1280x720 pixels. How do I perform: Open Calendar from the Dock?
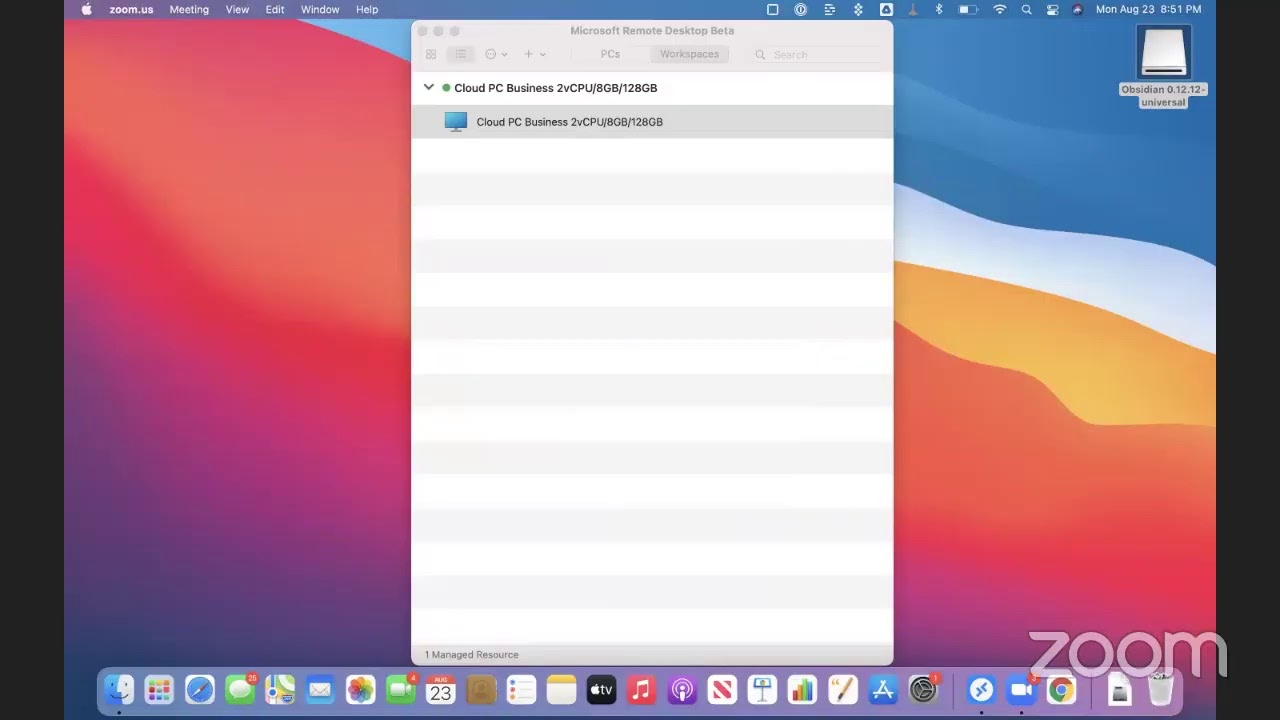440,690
